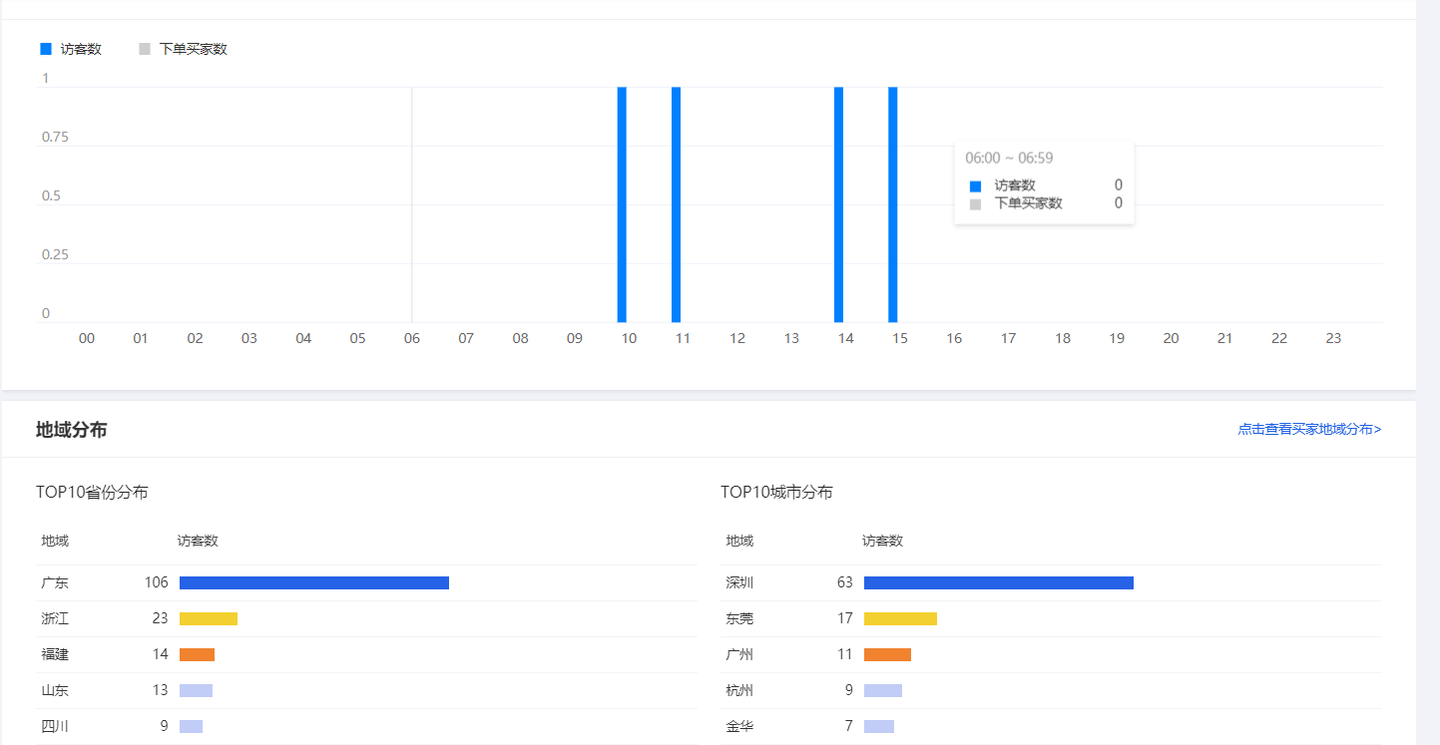Click the tooltip time range 06:00 ~ 06:59
This screenshot has height=745, width=1440.
(1009, 158)
